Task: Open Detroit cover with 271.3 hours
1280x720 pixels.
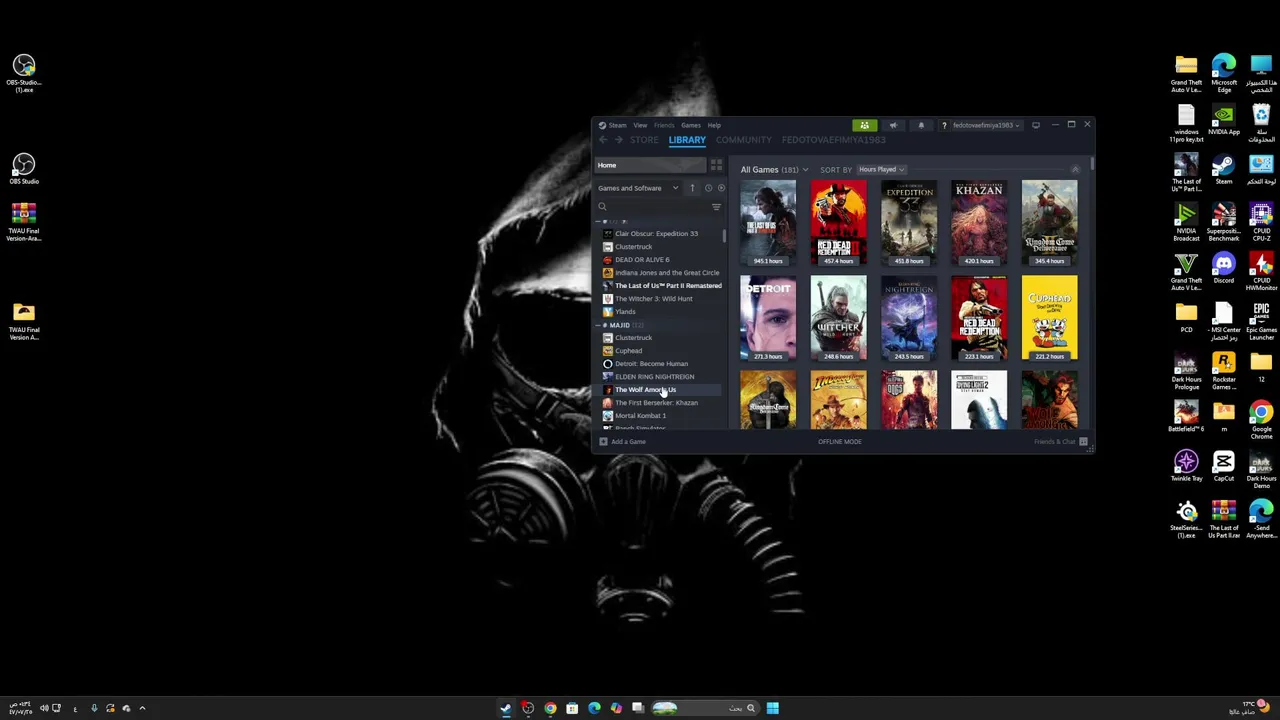Action: click(x=768, y=318)
